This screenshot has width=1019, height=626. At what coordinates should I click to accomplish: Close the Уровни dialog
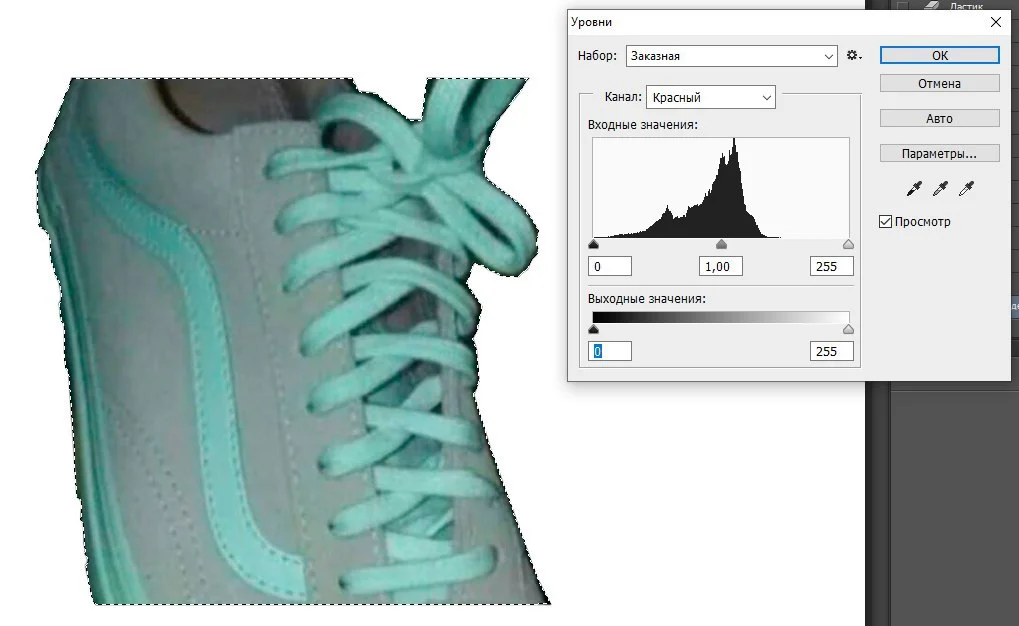[996, 22]
